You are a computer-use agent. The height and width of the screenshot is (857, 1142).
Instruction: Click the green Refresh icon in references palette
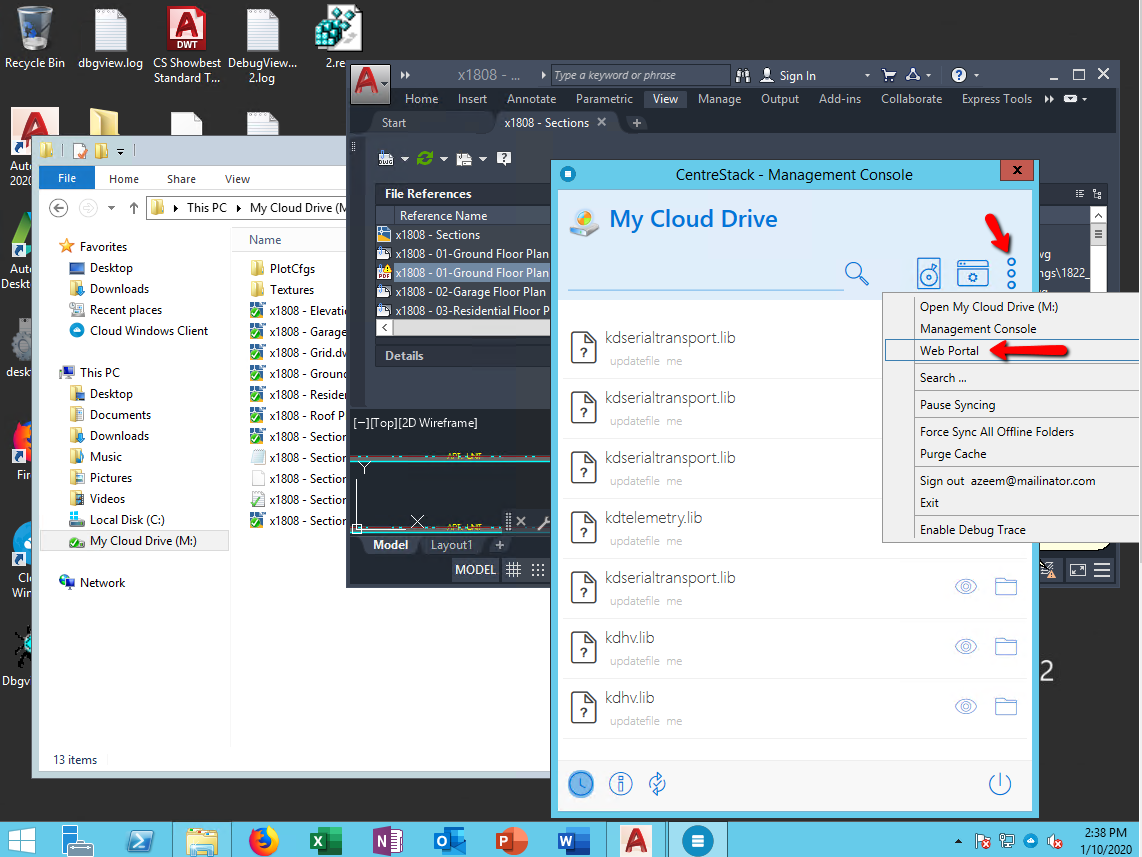point(425,158)
